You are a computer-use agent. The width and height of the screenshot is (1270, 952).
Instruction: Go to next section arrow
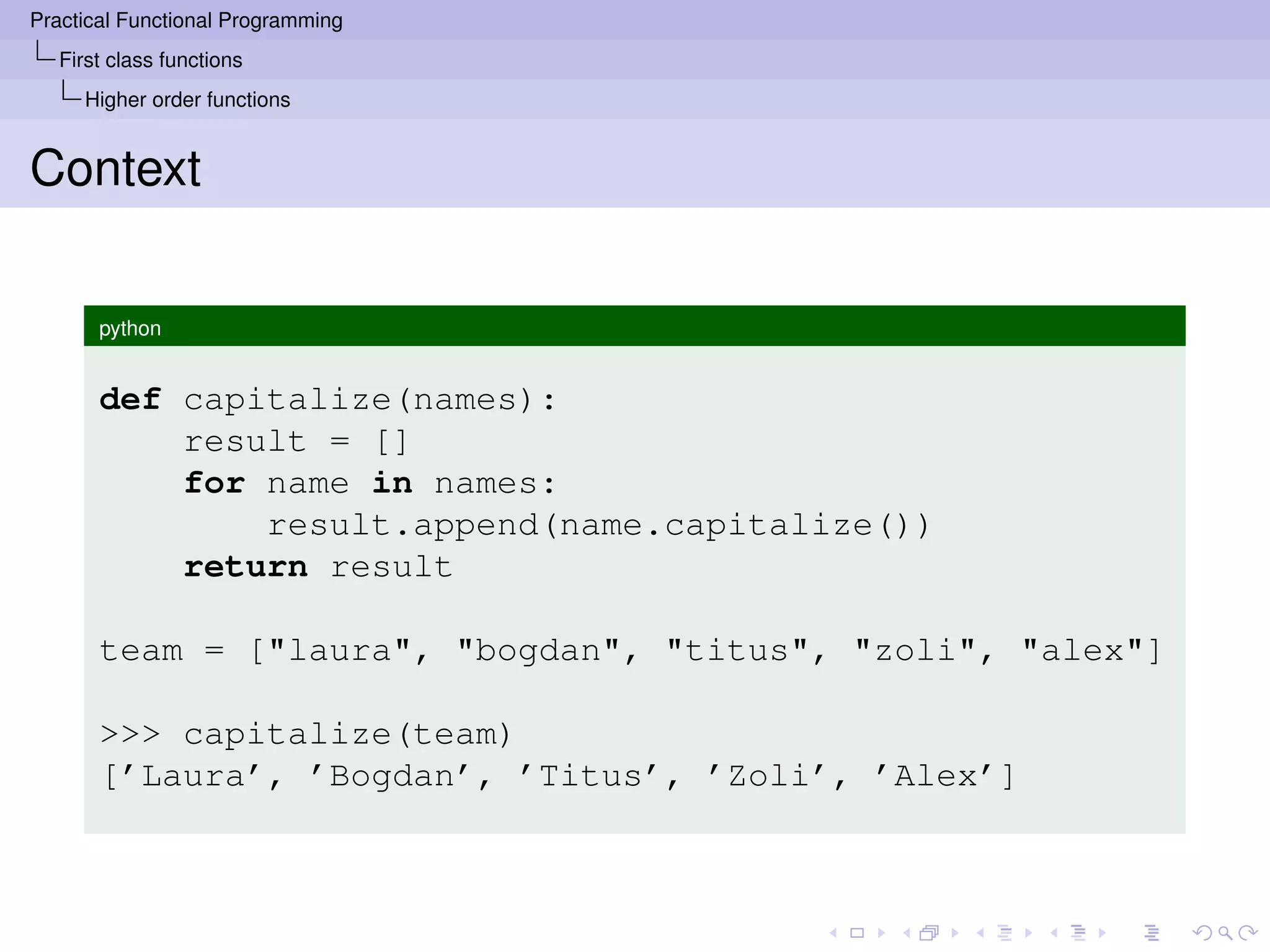[1102, 932]
